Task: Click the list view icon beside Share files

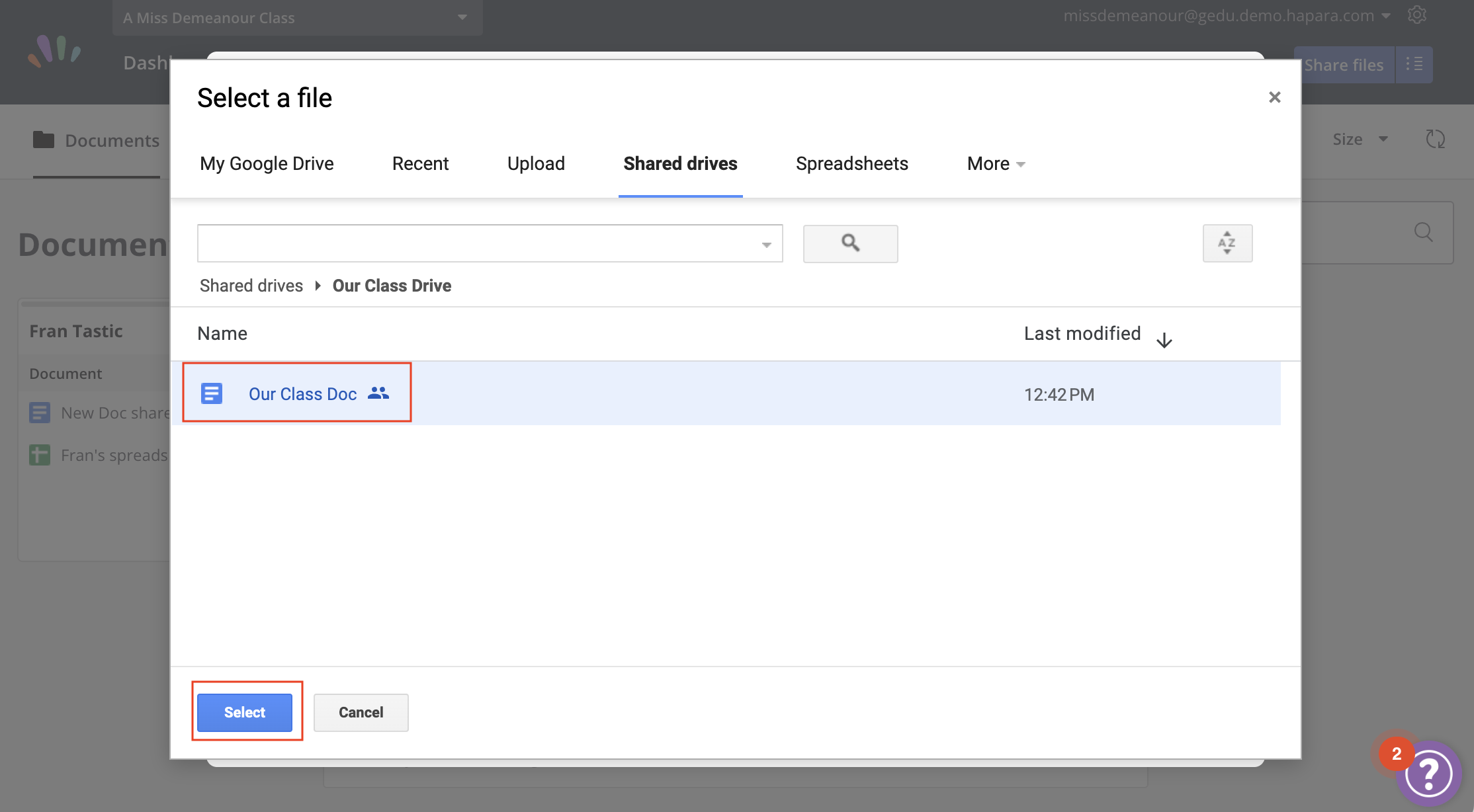Action: (x=1414, y=64)
